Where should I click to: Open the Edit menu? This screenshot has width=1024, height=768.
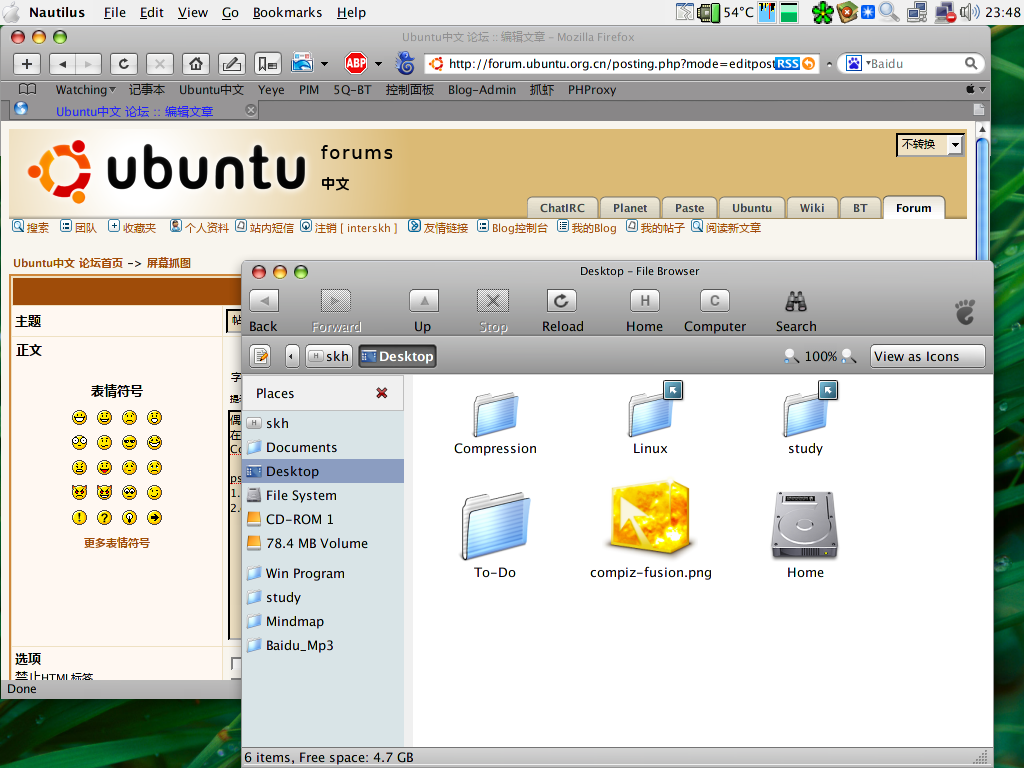tap(152, 12)
